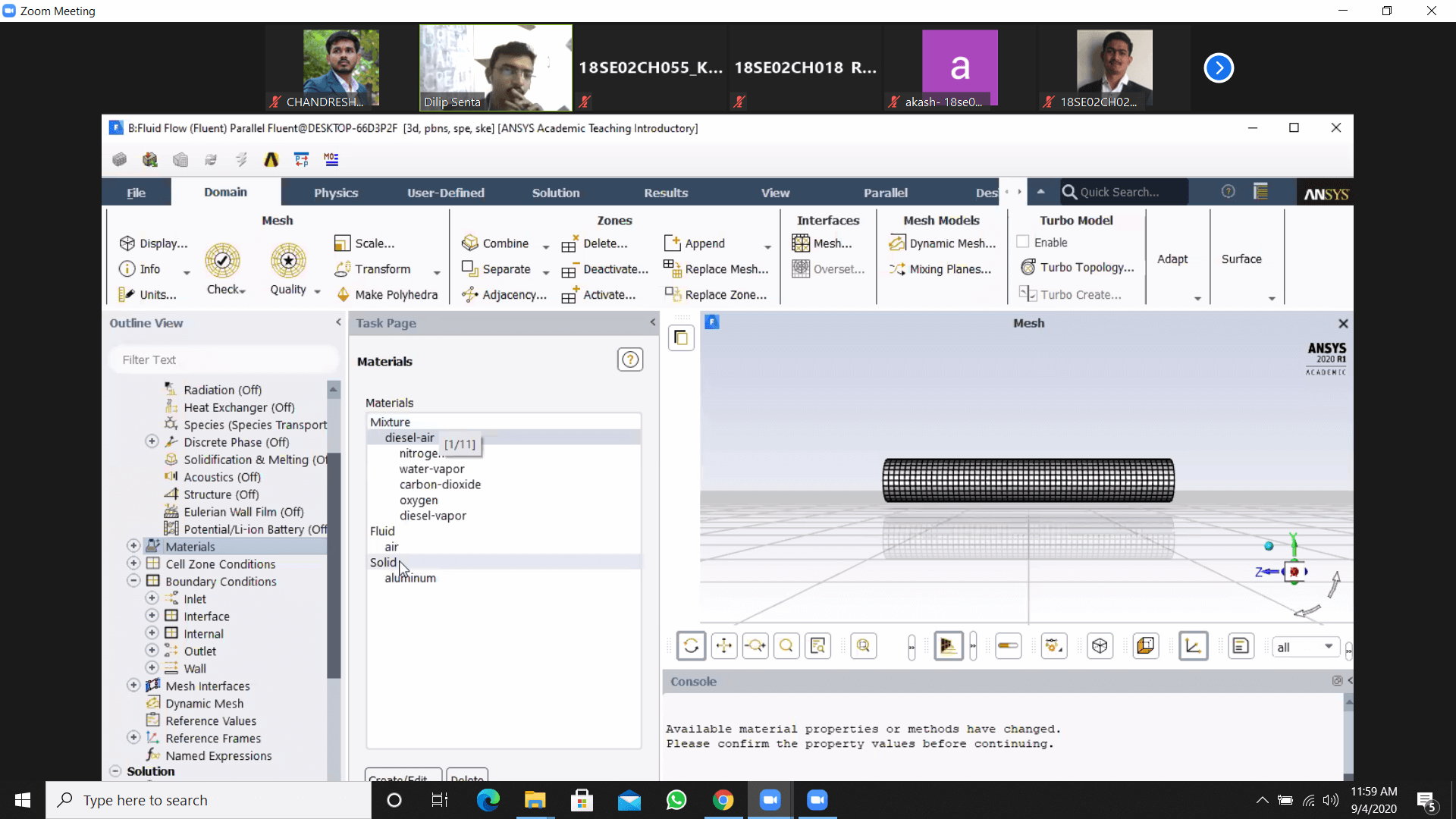Click the Outline View vertical scrollbar
This screenshot has height=819, width=1456.
pos(334,561)
